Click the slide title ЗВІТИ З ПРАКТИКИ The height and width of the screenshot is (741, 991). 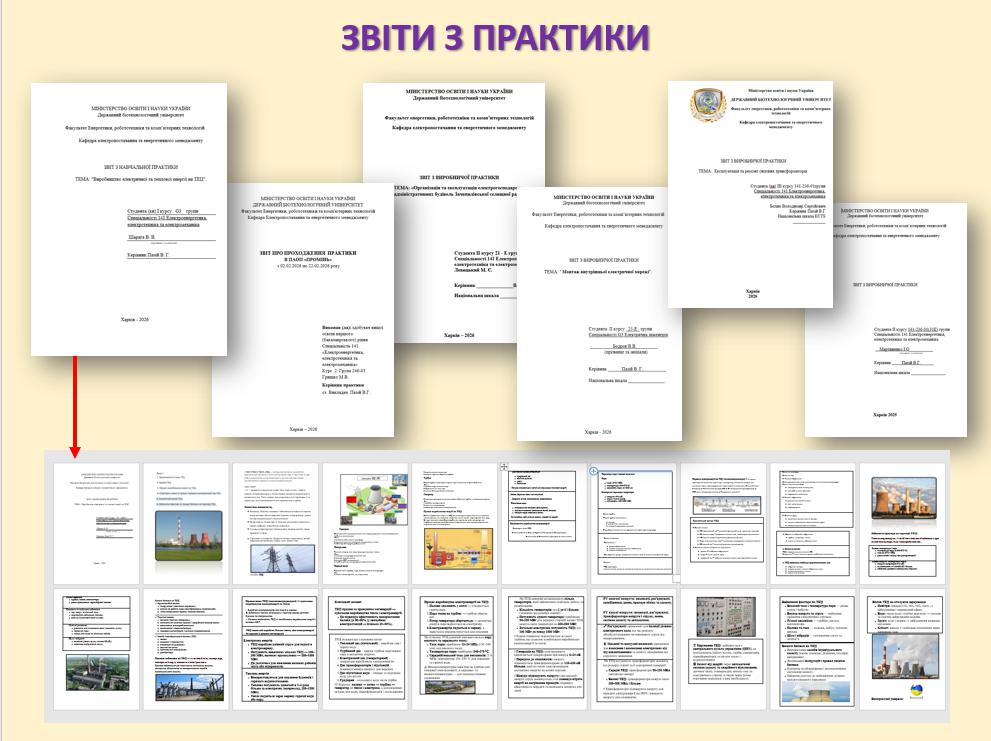click(x=496, y=37)
